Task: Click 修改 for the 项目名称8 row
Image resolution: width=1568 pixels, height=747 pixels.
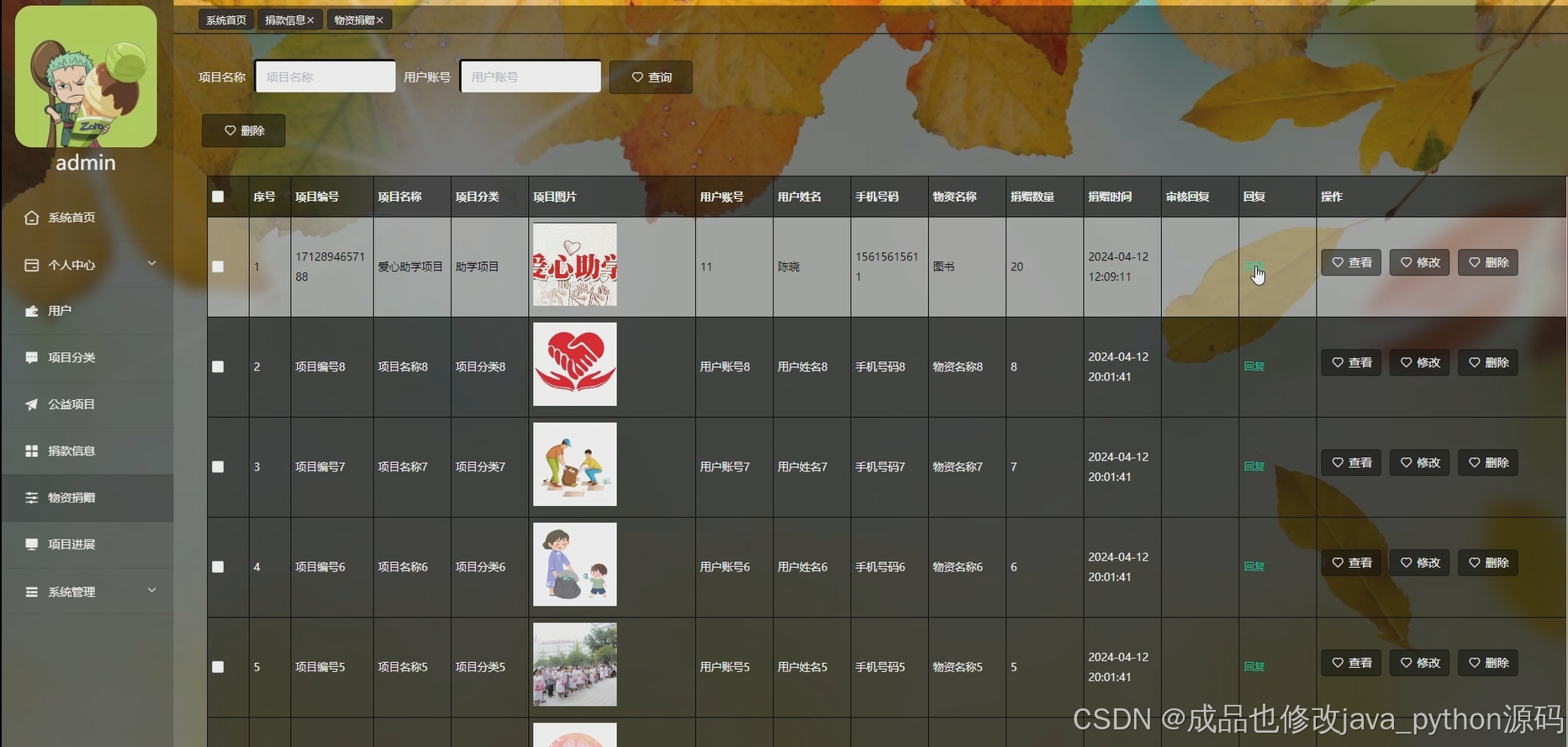Action: pyautogui.click(x=1419, y=362)
